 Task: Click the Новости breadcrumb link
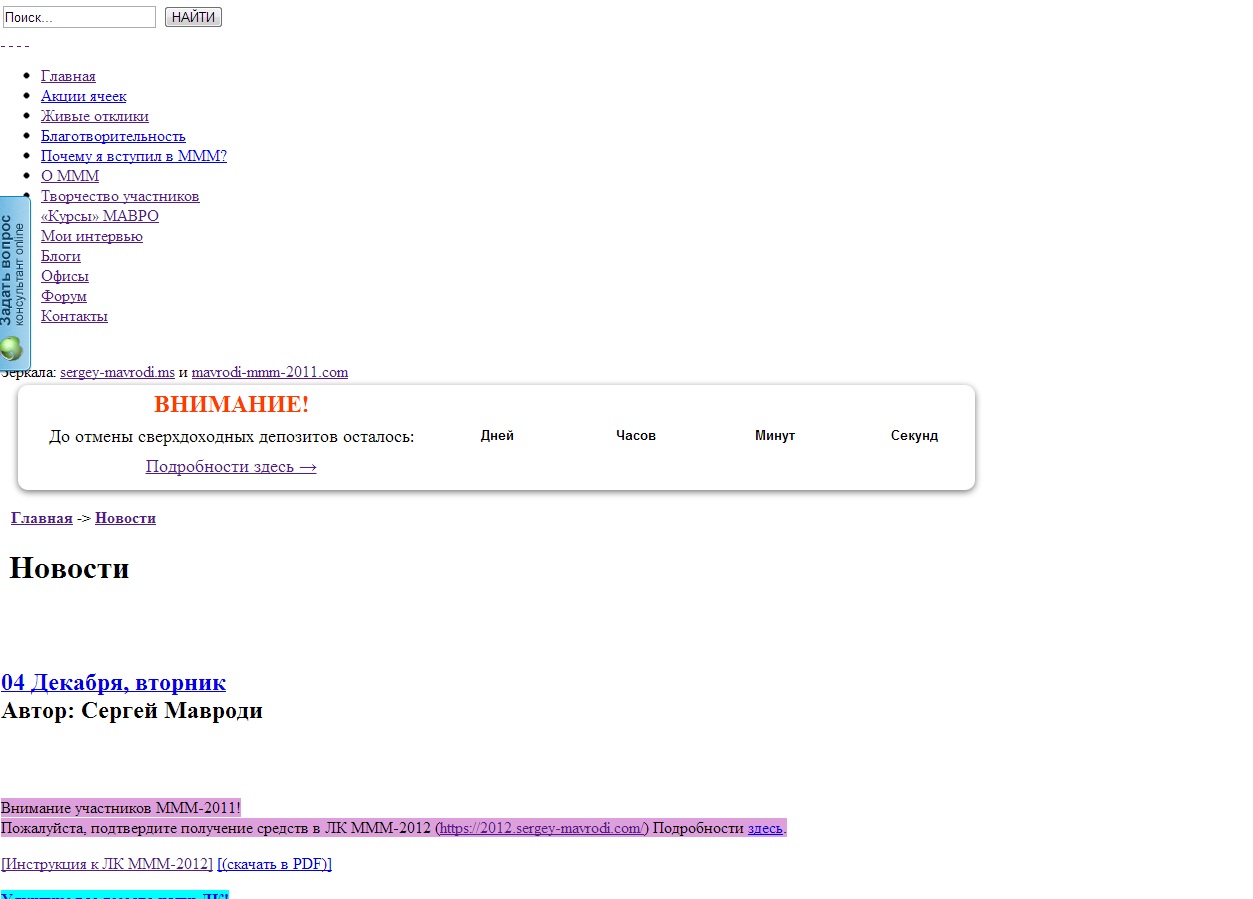pyautogui.click(x=125, y=518)
